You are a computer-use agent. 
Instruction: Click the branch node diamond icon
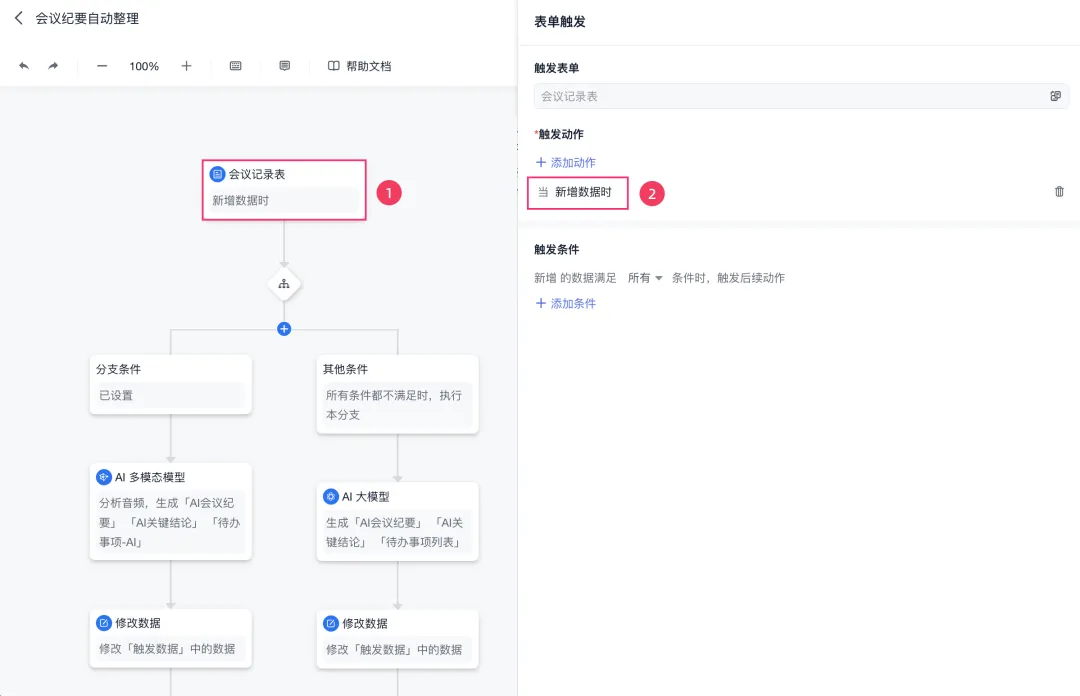point(284,284)
